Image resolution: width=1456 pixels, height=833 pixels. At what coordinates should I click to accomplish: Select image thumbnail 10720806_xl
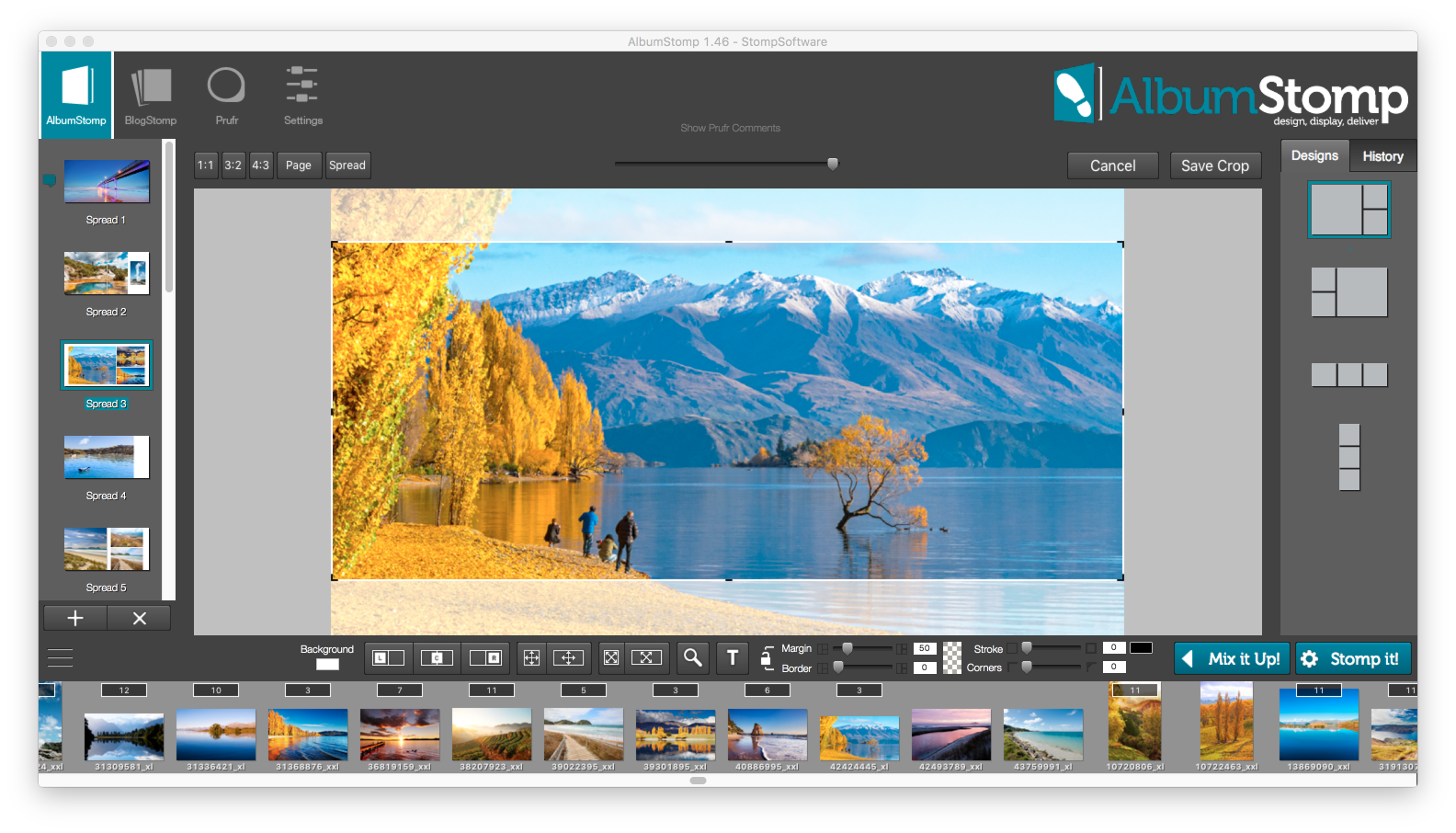pos(1134,722)
